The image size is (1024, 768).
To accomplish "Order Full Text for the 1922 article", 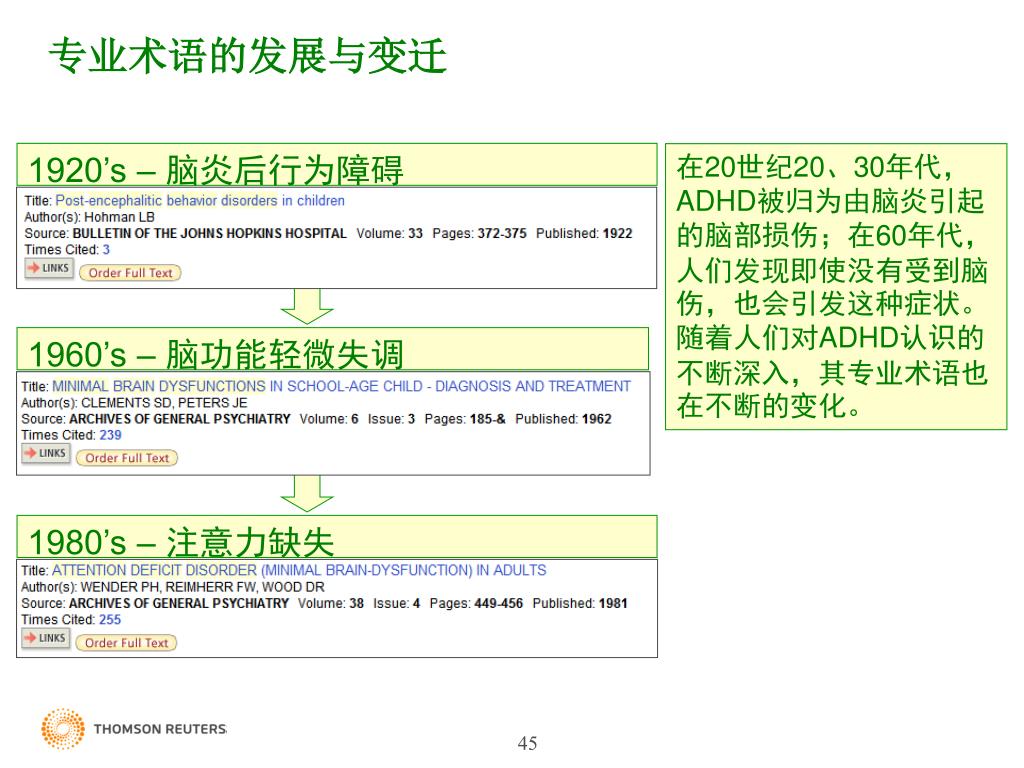I will coord(130,273).
